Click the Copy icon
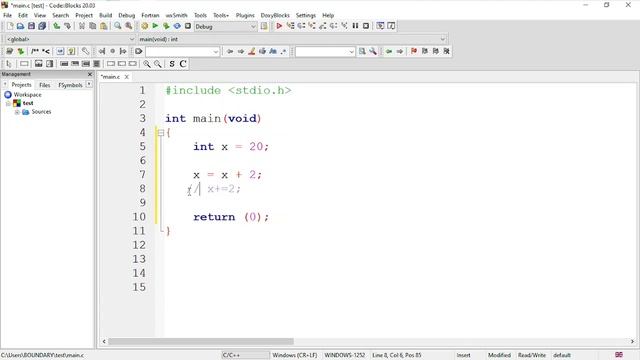The height and width of the screenshot is (360, 640). point(93,26)
